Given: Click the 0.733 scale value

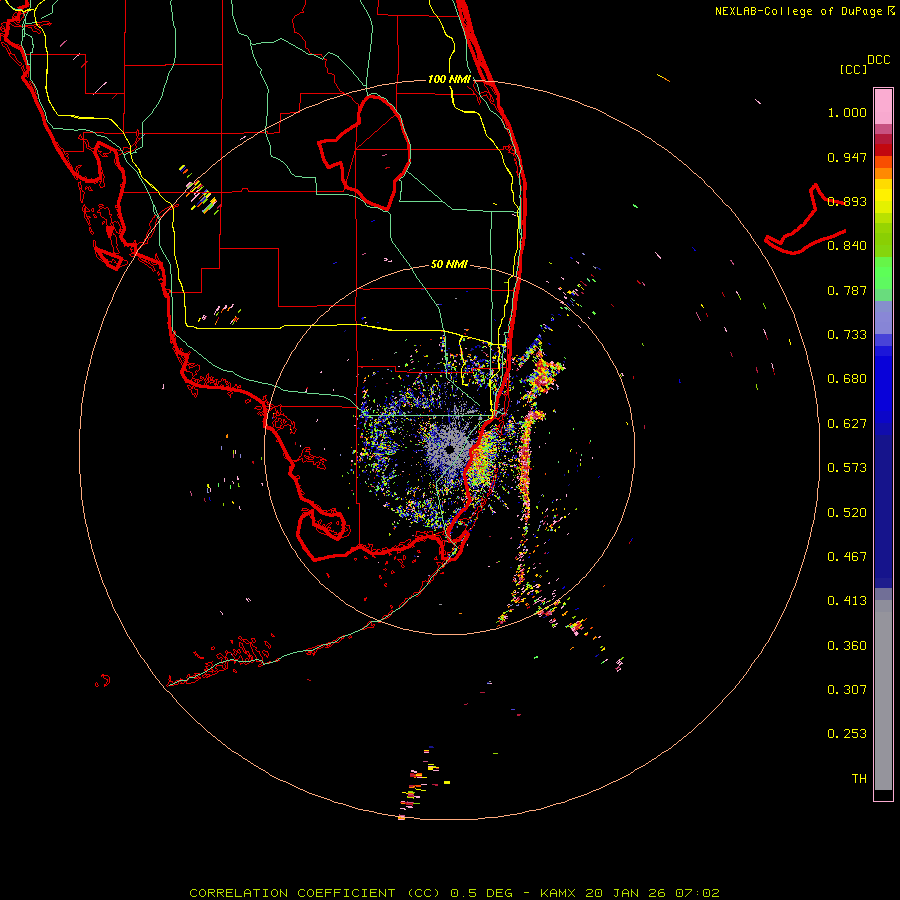Looking at the screenshot, I should tap(847, 335).
